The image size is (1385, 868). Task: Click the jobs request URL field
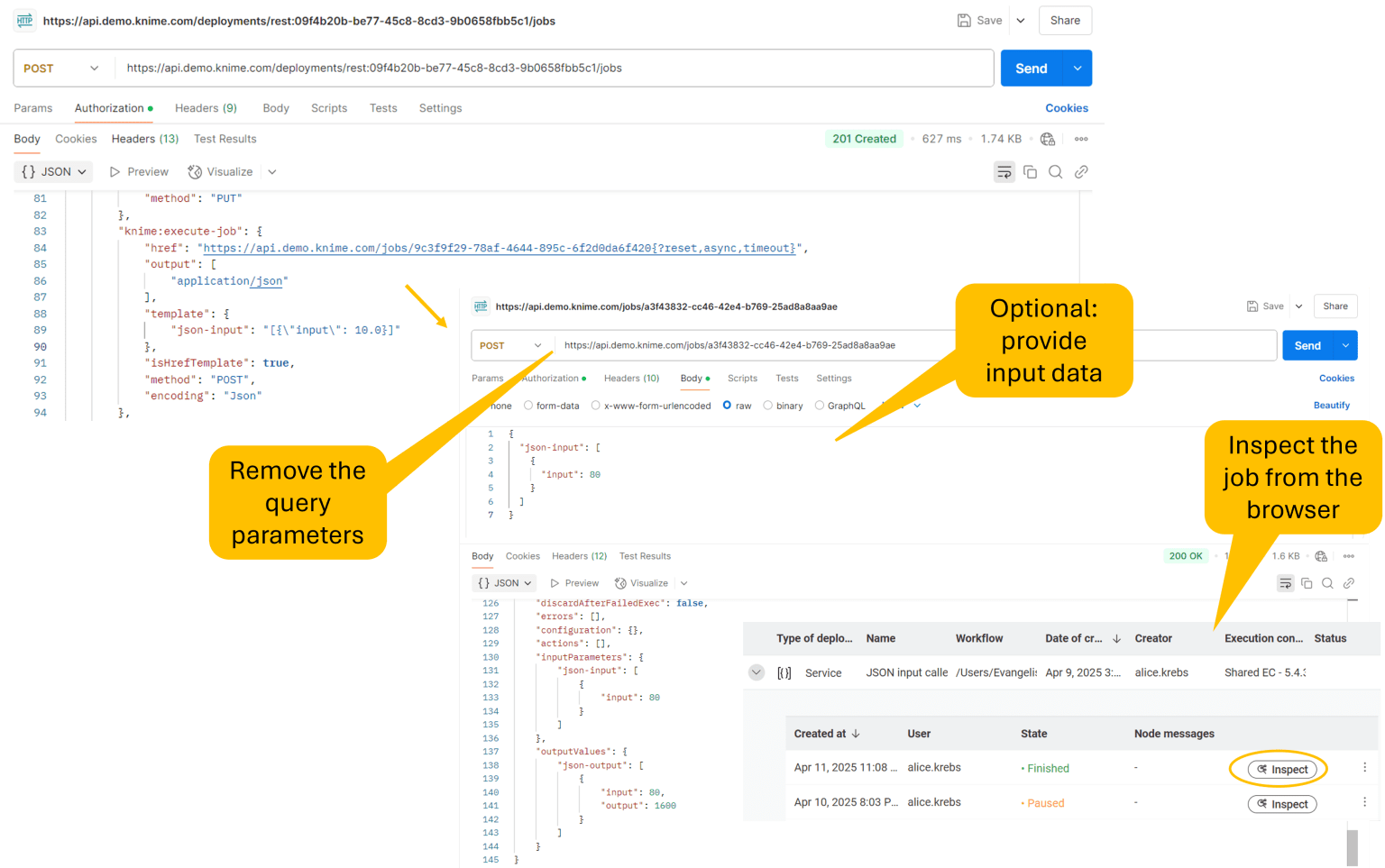(915, 345)
